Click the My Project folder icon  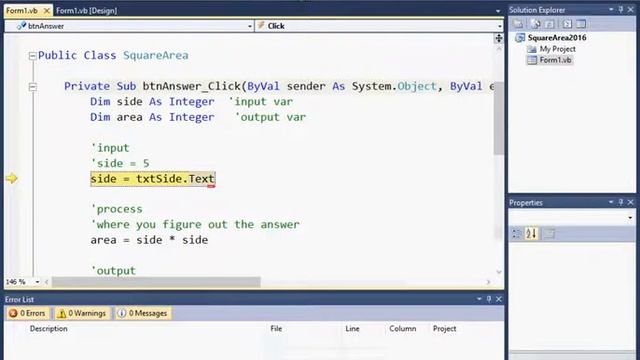pyautogui.click(x=531, y=49)
